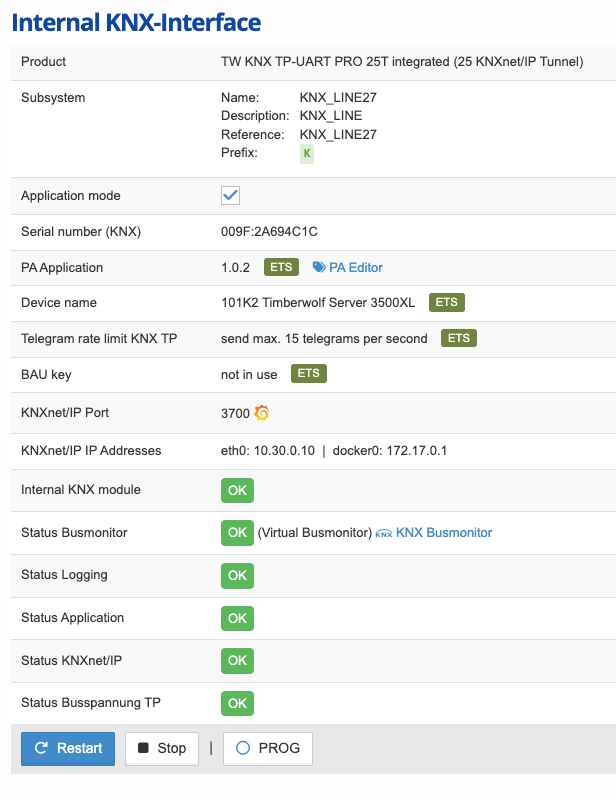Image resolution: width=616 pixels, height=799 pixels.
Task: Click OK badge for Status Busmonitor
Action: (x=237, y=532)
